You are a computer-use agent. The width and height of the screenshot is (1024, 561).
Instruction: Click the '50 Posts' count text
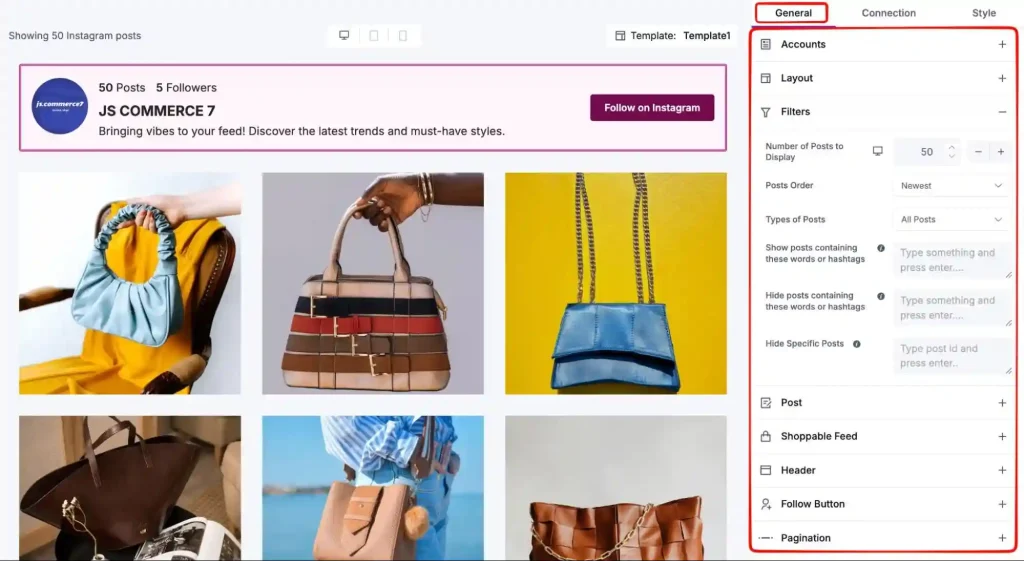coord(121,88)
